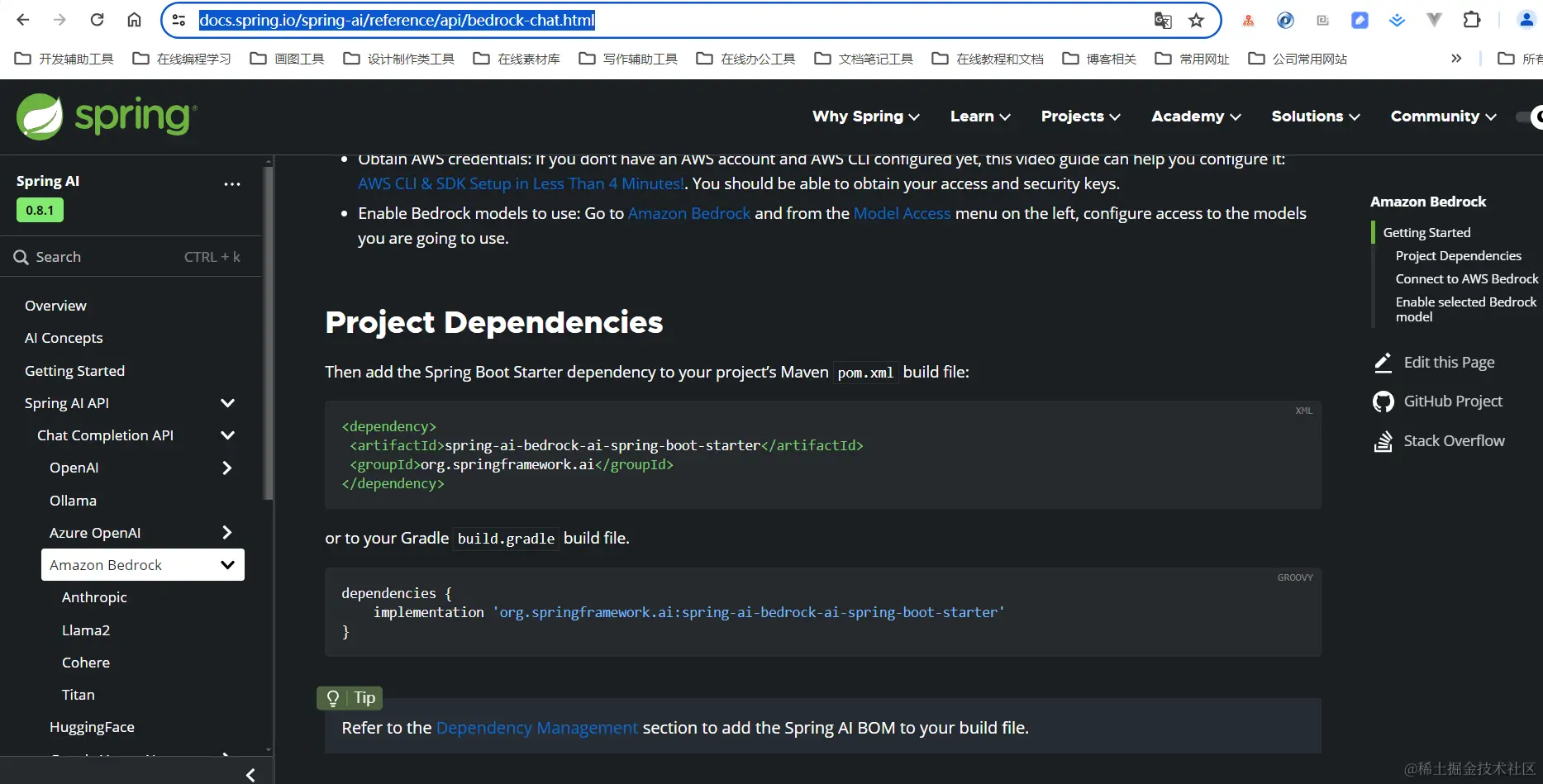Collapse the Spring AI API section chevron
This screenshot has width=1543, height=784.
(x=228, y=403)
